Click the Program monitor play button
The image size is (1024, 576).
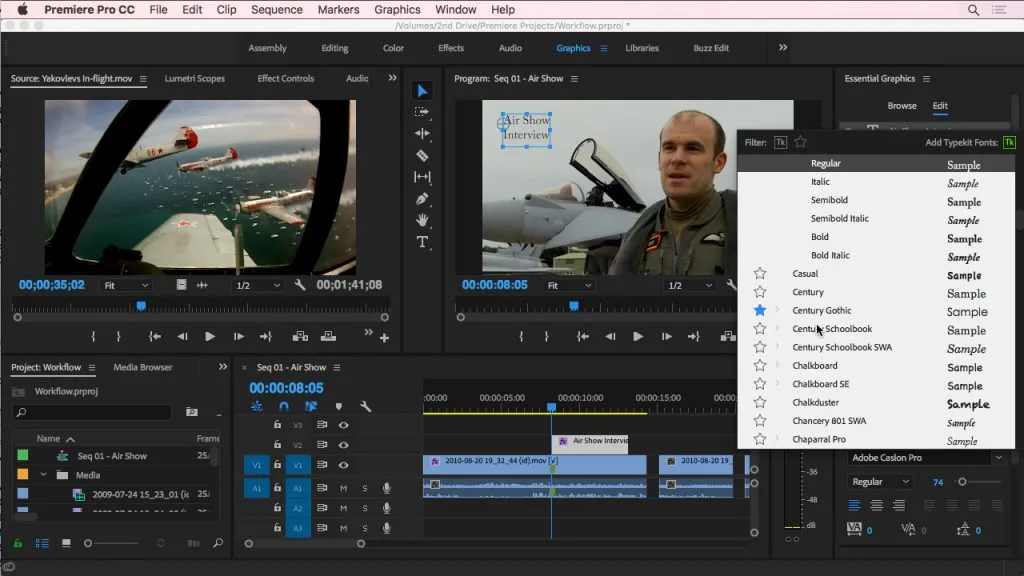638,337
